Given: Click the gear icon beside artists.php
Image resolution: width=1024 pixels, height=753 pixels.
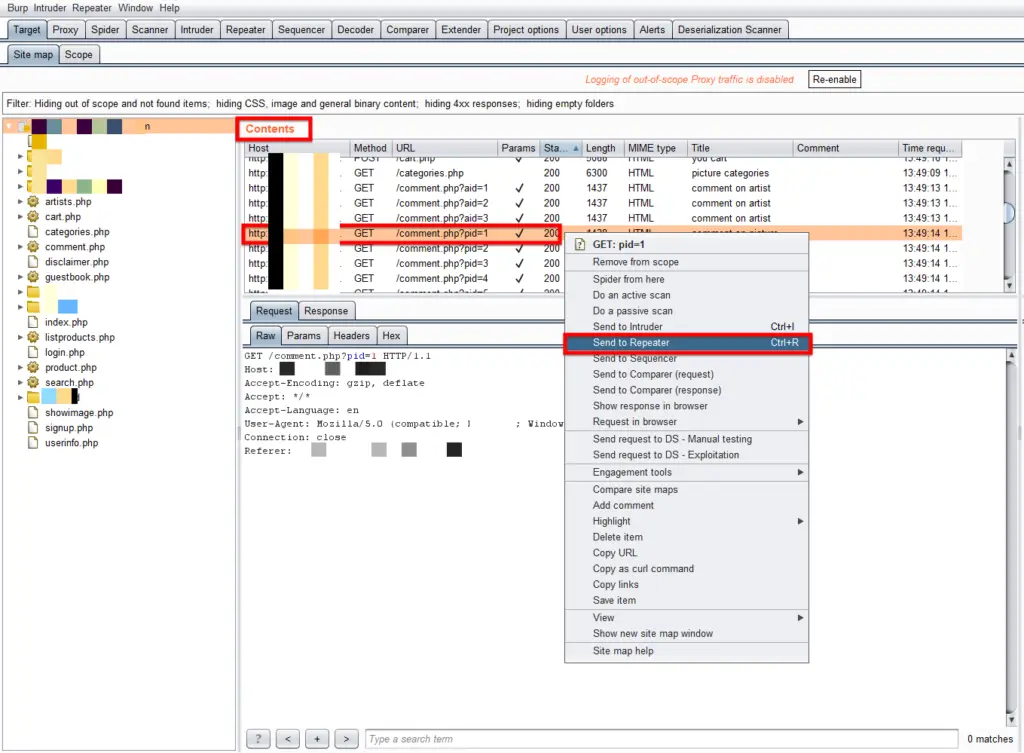Looking at the screenshot, I should pyautogui.click(x=33, y=202).
